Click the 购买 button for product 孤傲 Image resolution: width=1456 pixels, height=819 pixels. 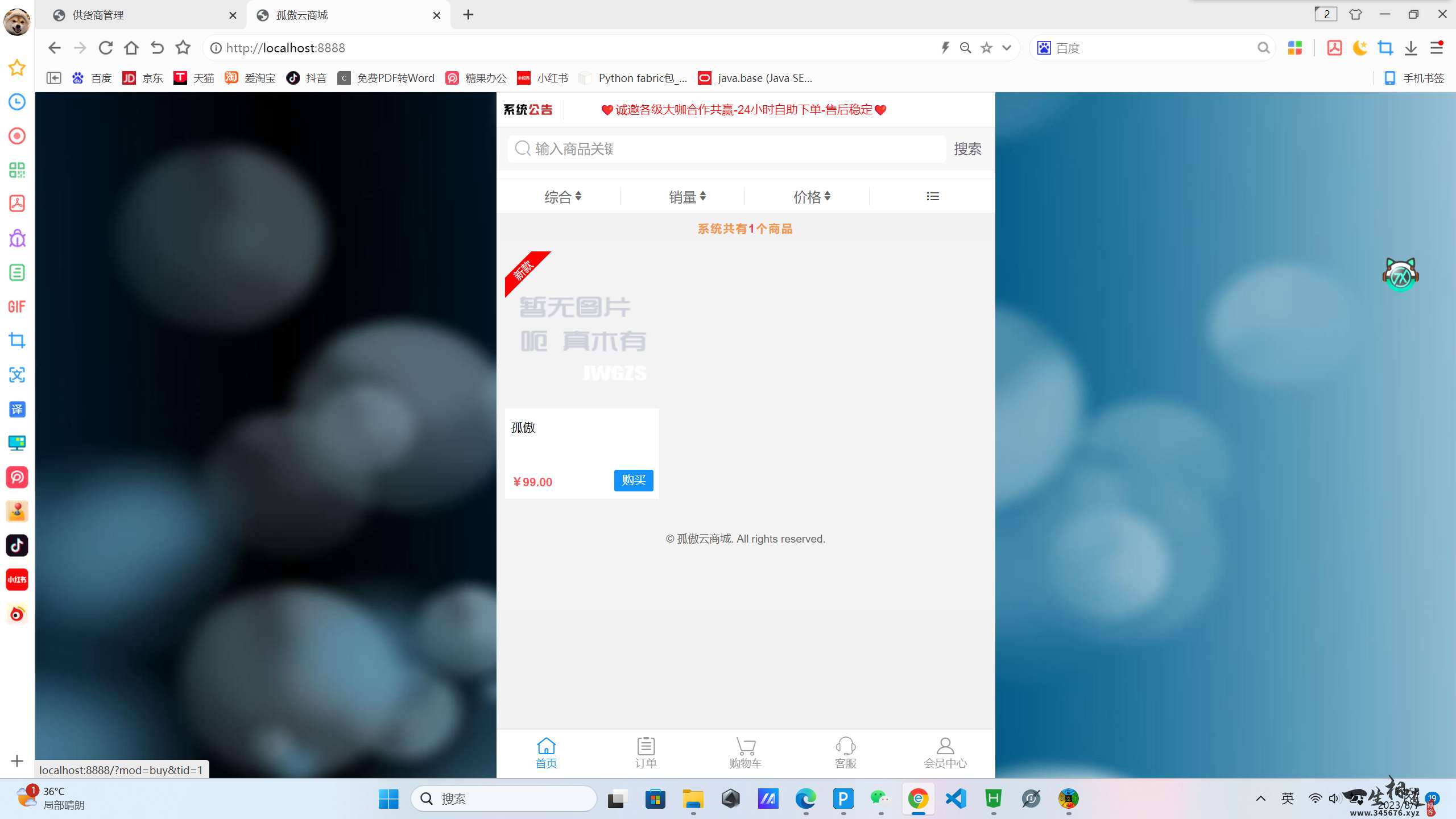click(633, 481)
